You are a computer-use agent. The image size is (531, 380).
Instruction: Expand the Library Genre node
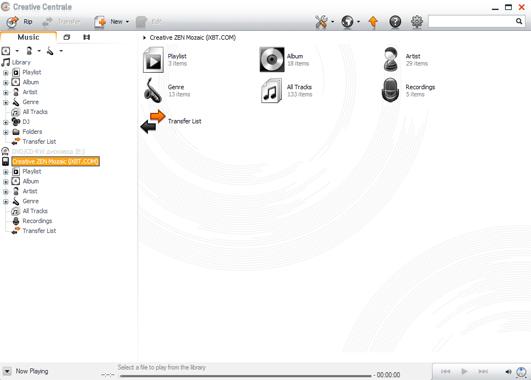(x=5, y=102)
